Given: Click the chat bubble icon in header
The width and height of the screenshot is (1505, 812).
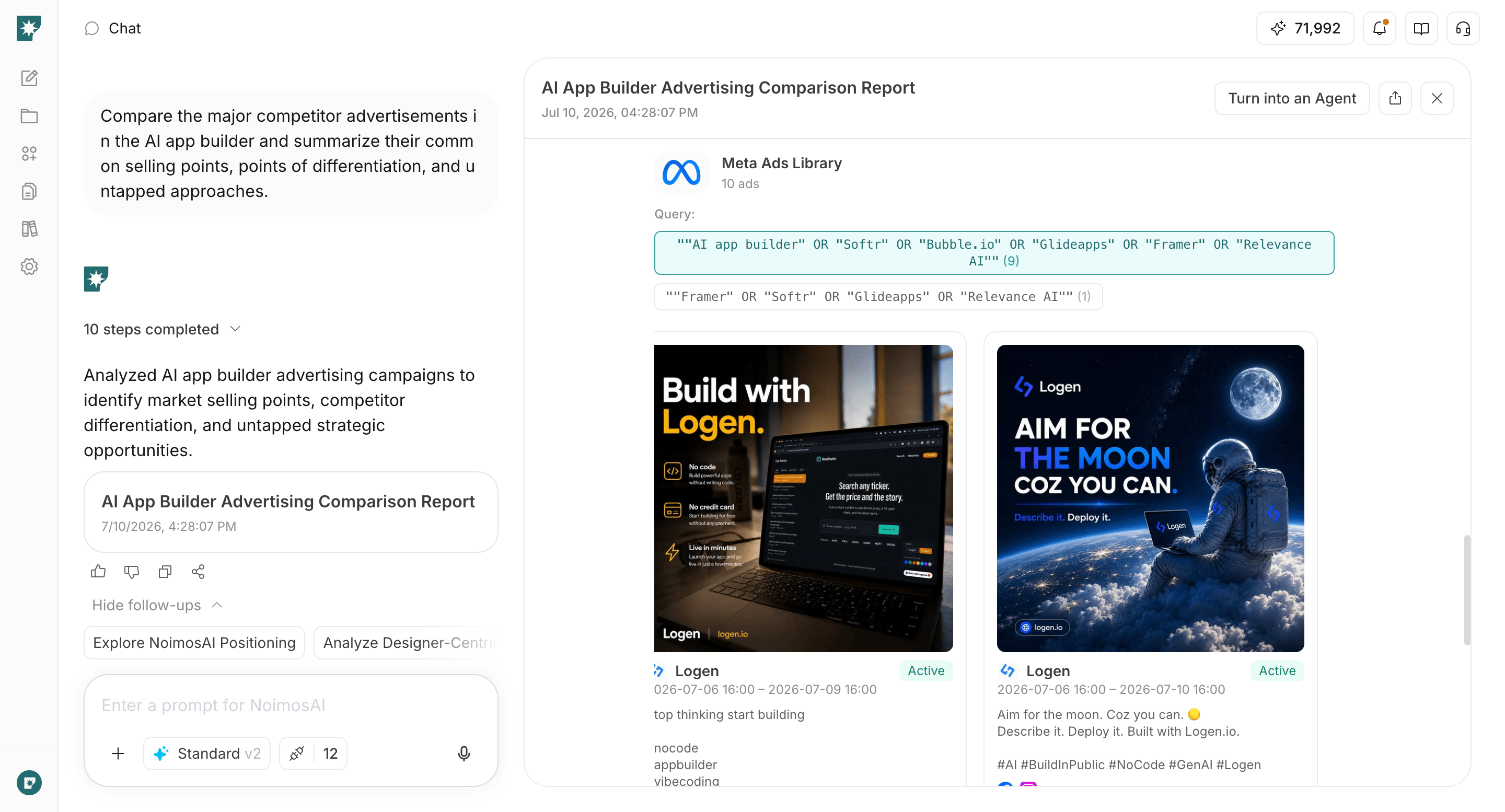Looking at the screenshot, I should [x=92, y=29].
